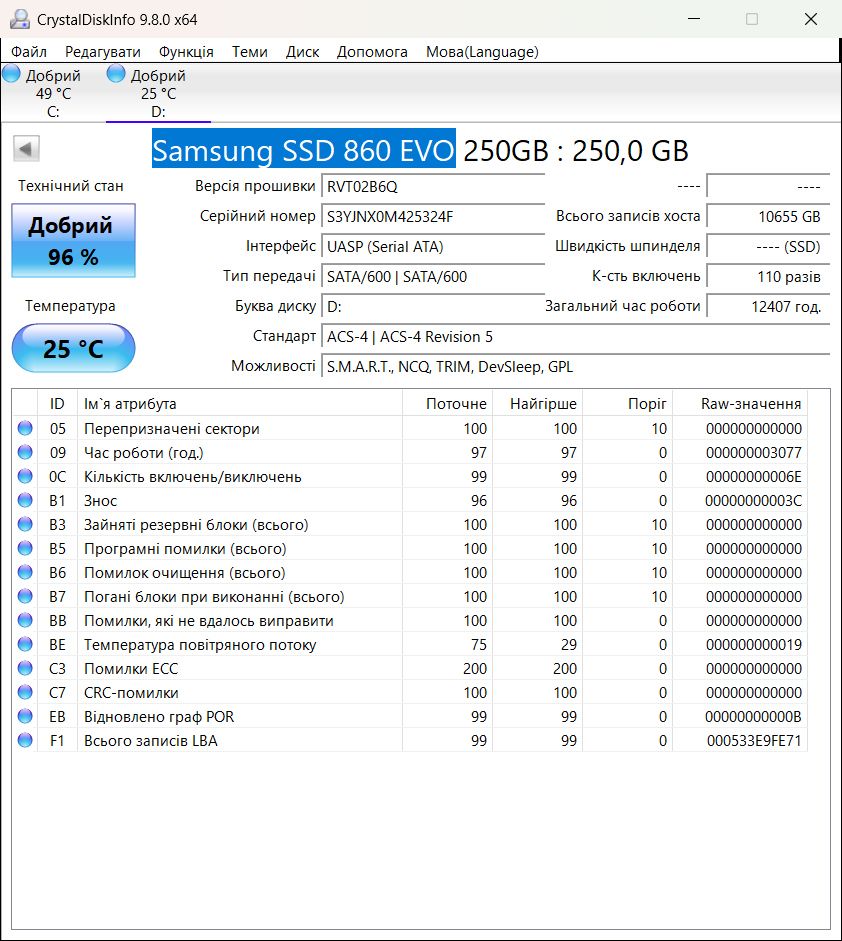Open the Редагувати menu
Screen dimensions: 842x941
pos(103,52)
